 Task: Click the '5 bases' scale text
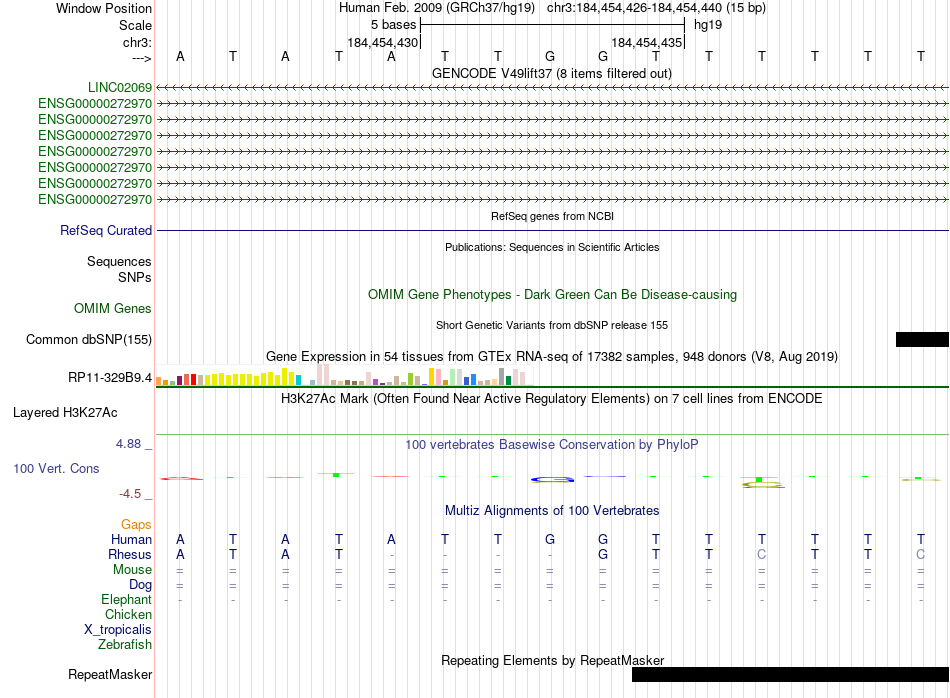tap(393, 25)
